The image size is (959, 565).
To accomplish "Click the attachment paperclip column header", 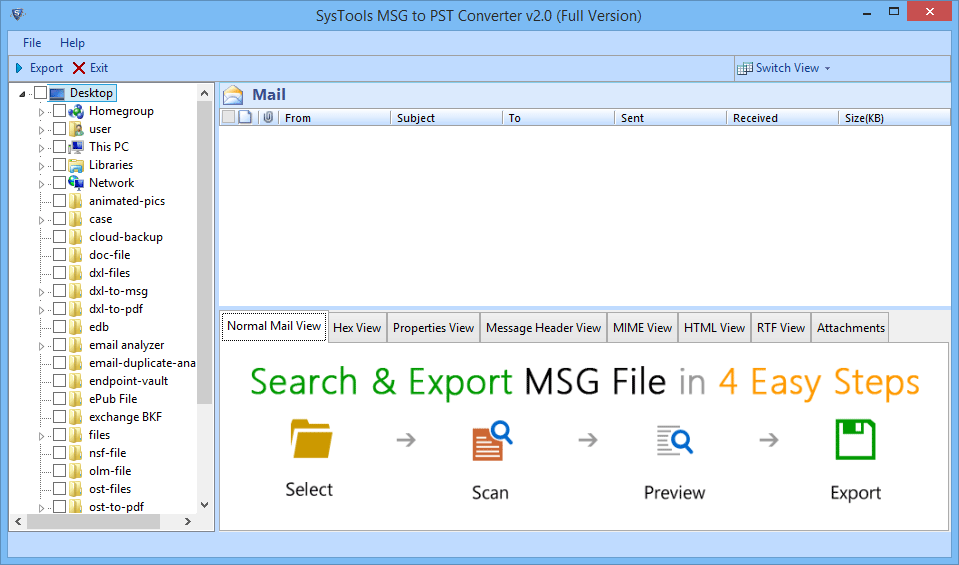I will pyautogui.click(x=268, y=117).
